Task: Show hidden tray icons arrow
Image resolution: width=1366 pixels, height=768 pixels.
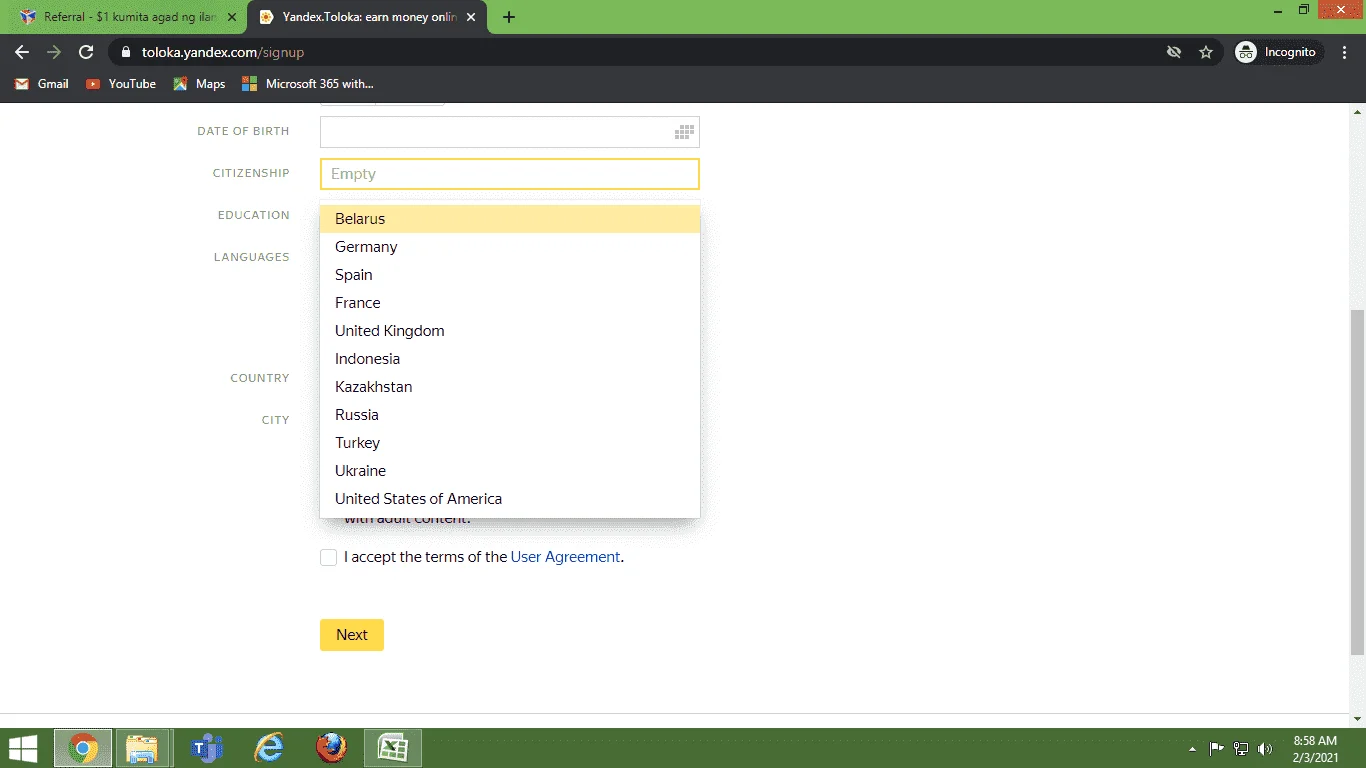Action: pyautogui.click(x=1192, y=749)
